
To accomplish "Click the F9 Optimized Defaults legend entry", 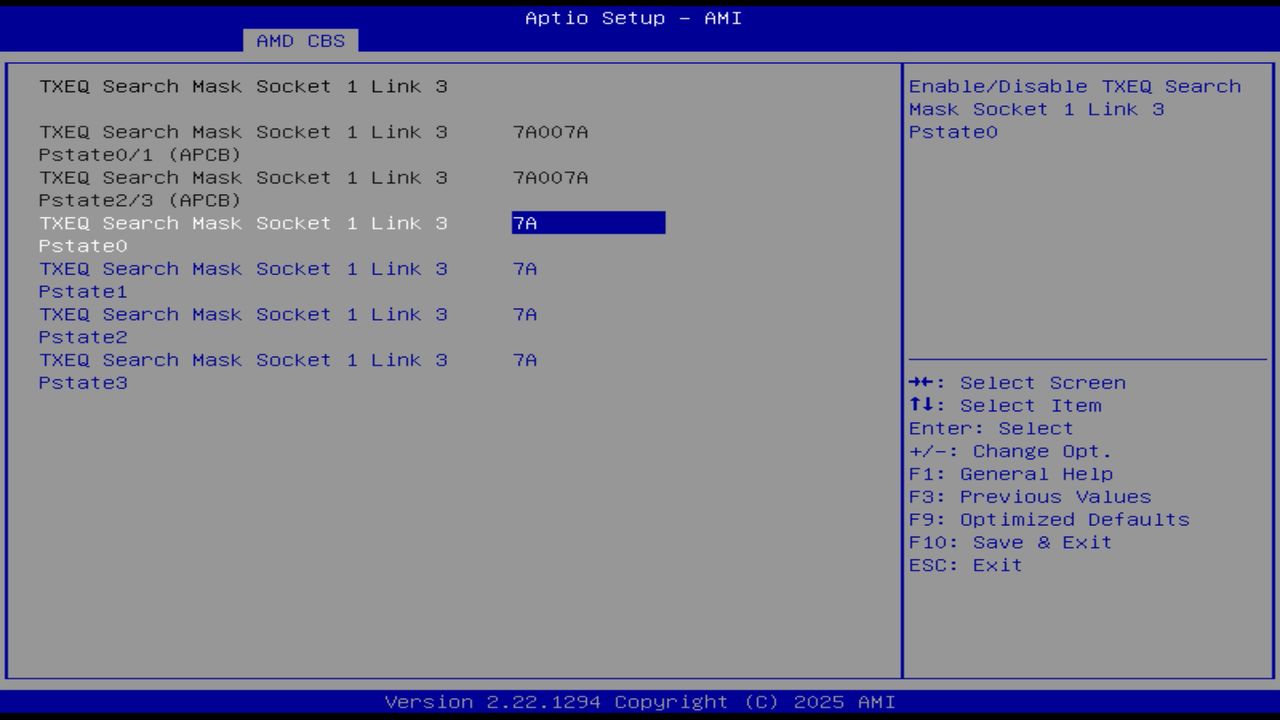I will tap(1048, 519).
